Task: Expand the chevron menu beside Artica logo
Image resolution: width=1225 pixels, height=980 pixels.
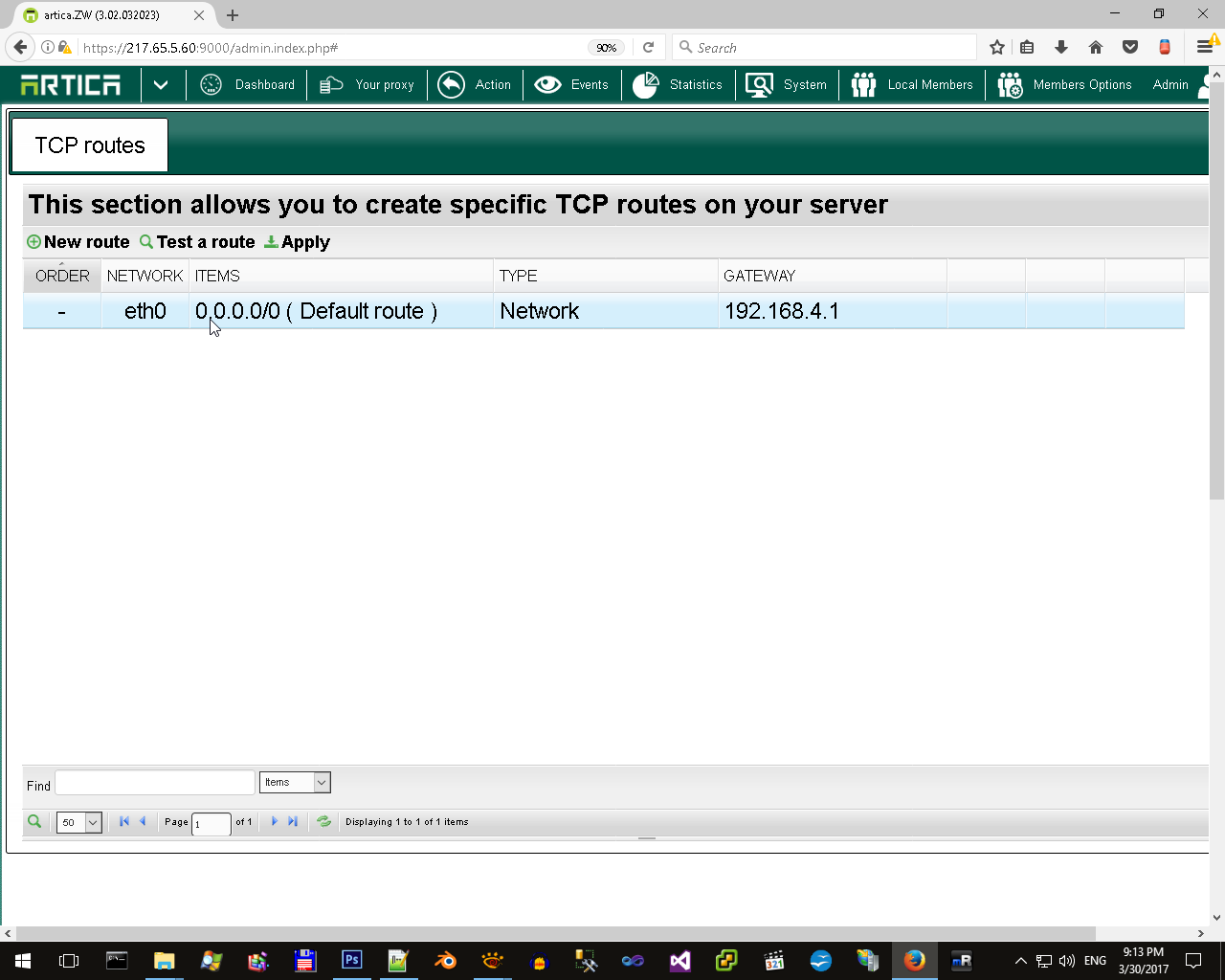Action: click(161, 84)
